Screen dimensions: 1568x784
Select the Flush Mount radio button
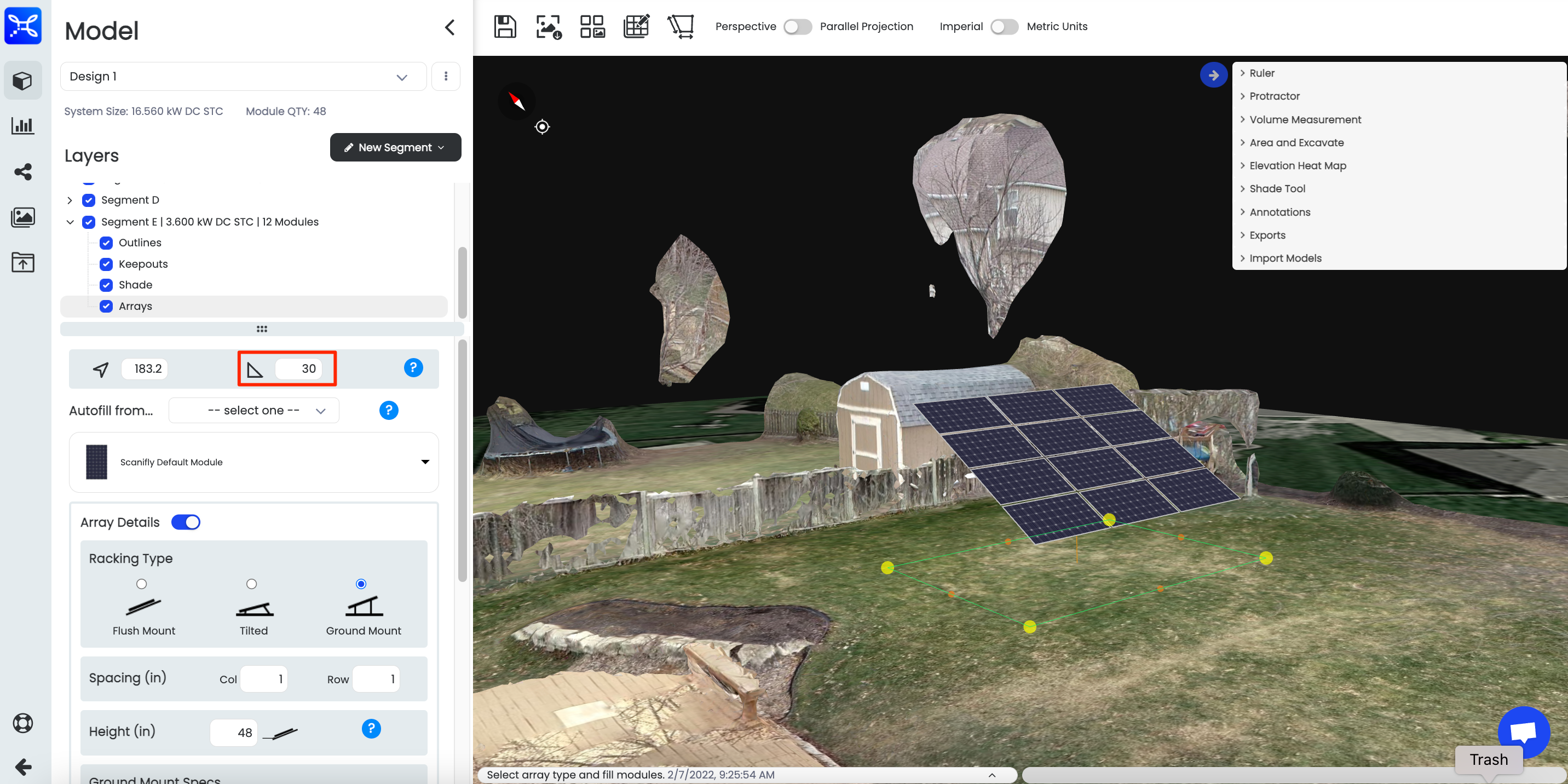point(141,584)
